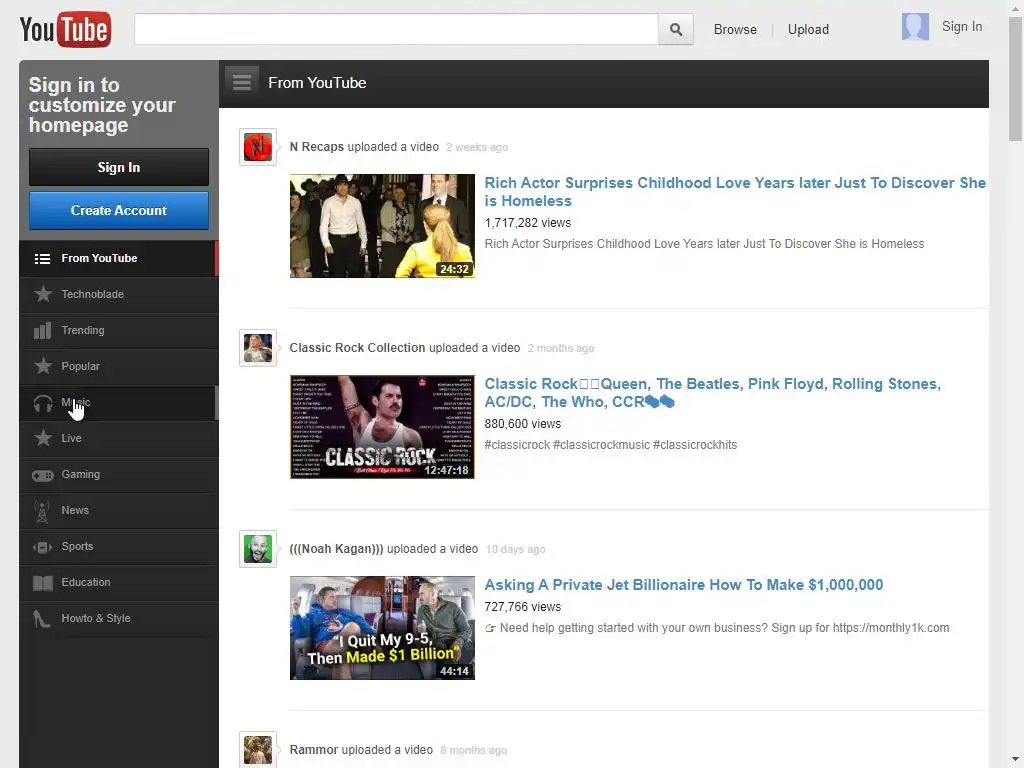Click the gamepad icon for Gaming
Viewport: 1024px width, 768px height.
click(43, 475)
